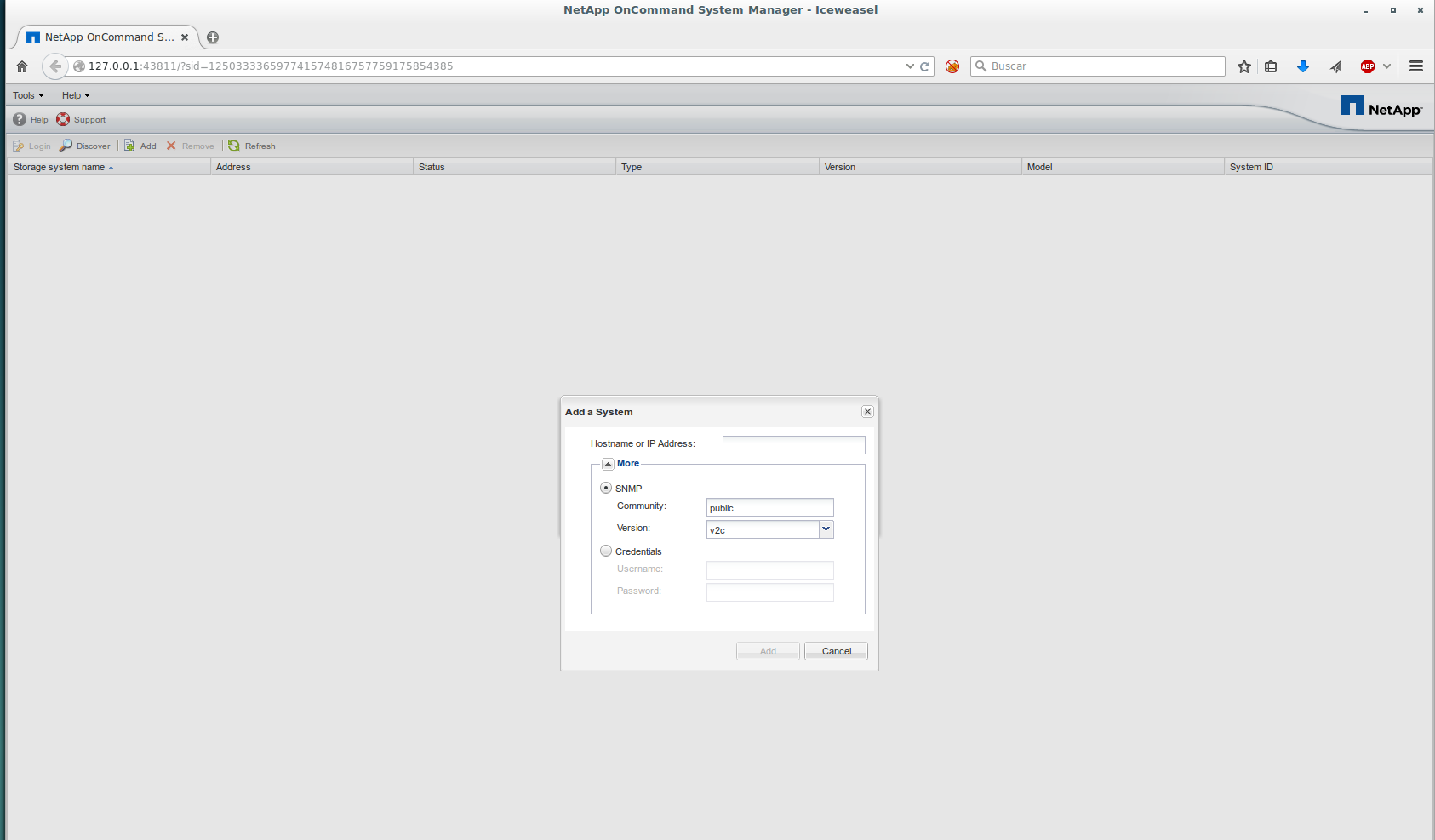Open the browser hamburger menu
This screenshot has width=1435, height=840.
(1416, 66)
